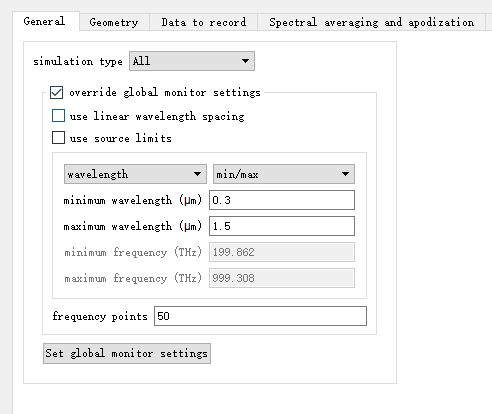Open the Data to record tab
This screenshot has width=492, height=414.
[x=204, y=22]
